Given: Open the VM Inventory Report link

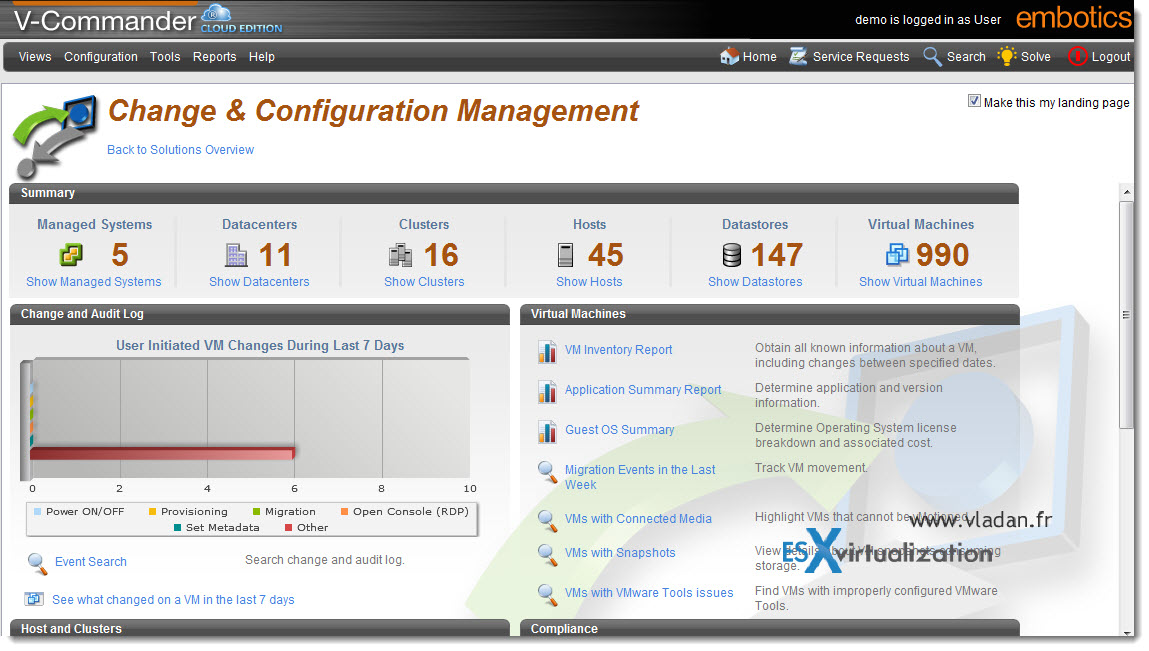Looking at the screenshot, I should 618,350.
